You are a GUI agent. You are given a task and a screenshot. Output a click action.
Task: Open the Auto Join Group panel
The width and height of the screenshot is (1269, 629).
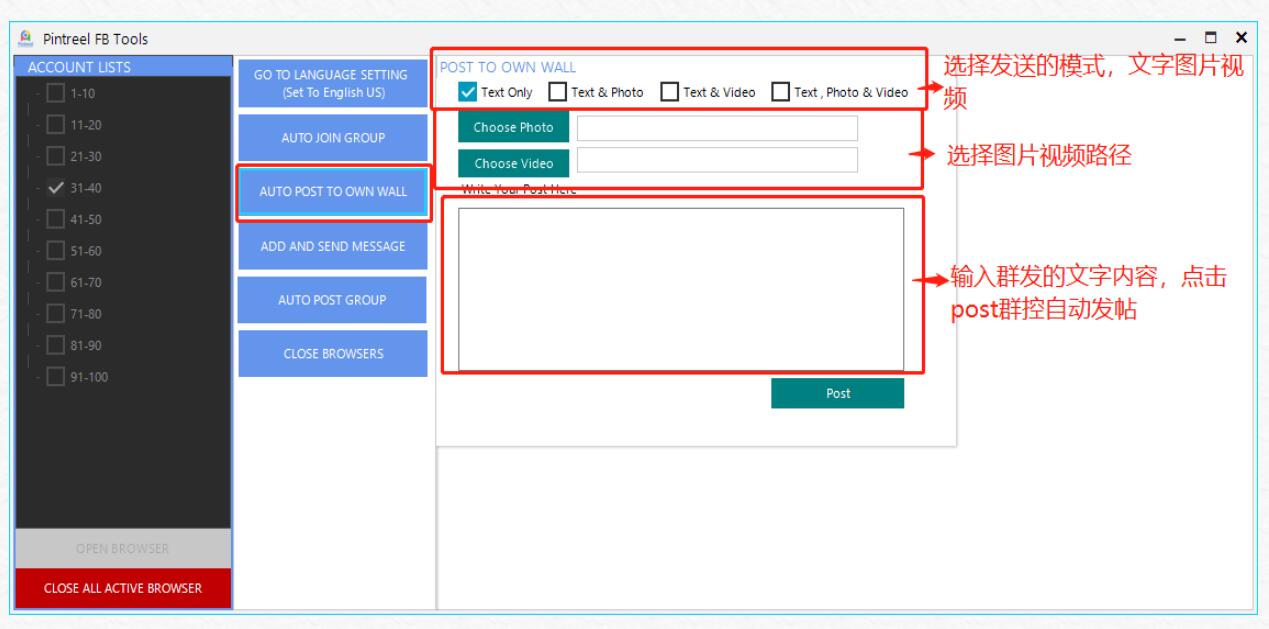(x=333, y=137)
